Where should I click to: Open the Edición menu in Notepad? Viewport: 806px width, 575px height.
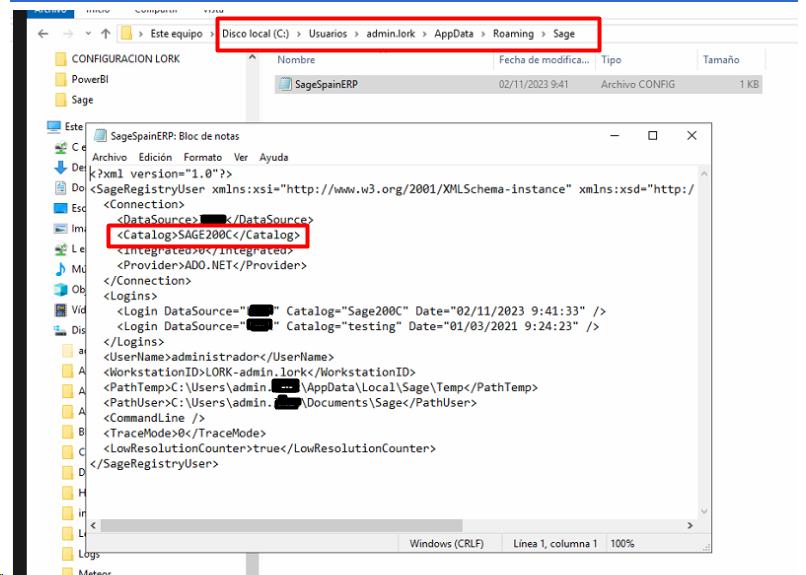(x=155, y=157)
